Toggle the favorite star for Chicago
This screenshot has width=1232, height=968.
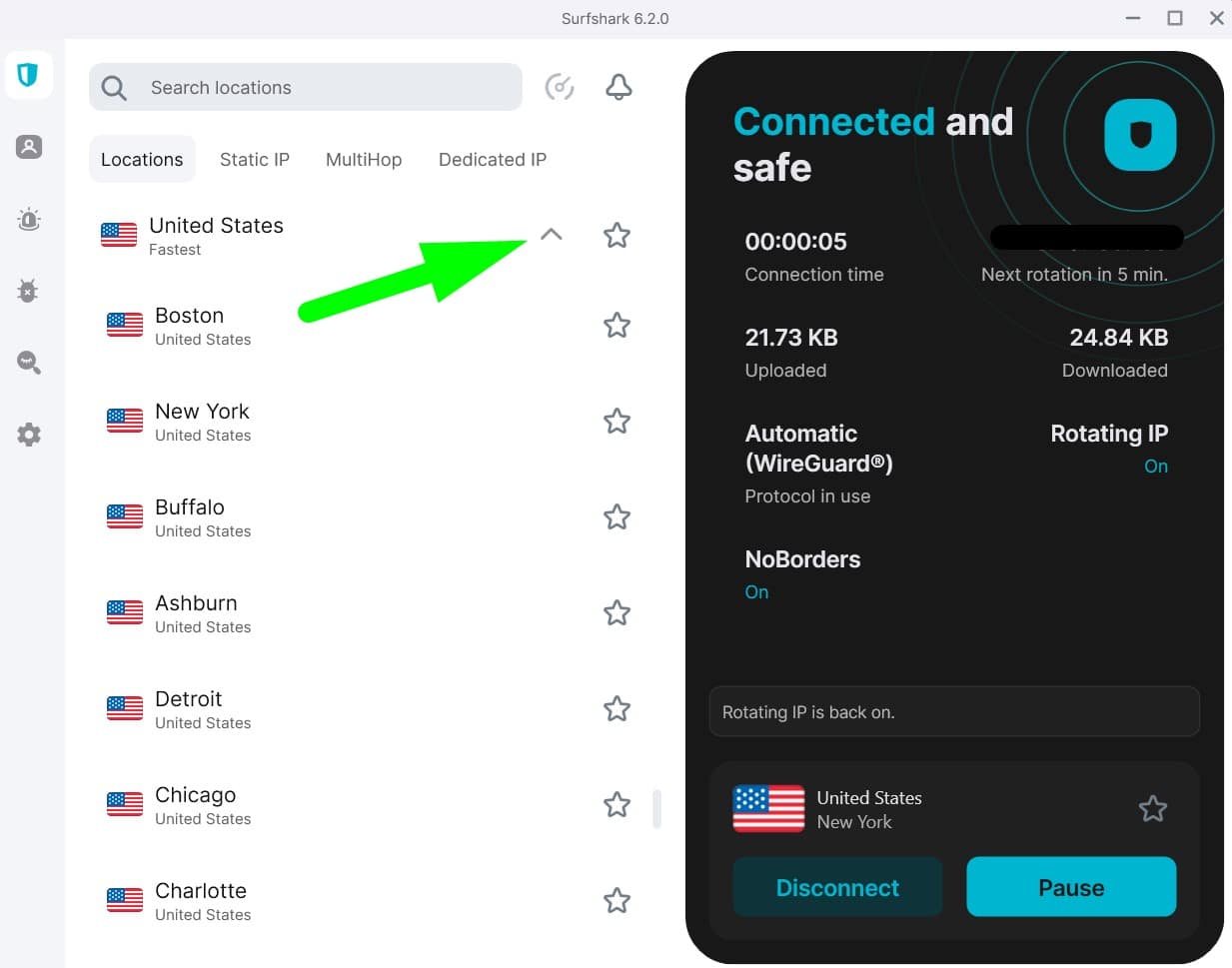click(616, 805)
